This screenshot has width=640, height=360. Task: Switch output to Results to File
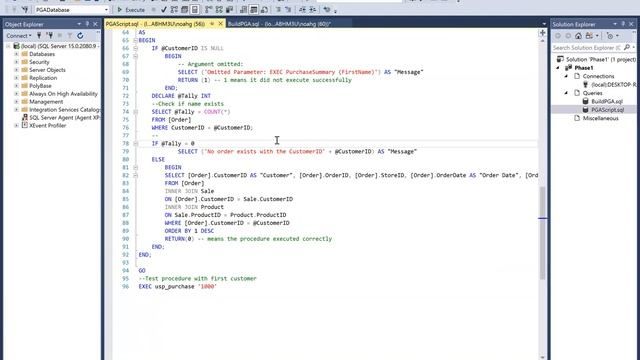pyautogui.click(x=264, y=9)
